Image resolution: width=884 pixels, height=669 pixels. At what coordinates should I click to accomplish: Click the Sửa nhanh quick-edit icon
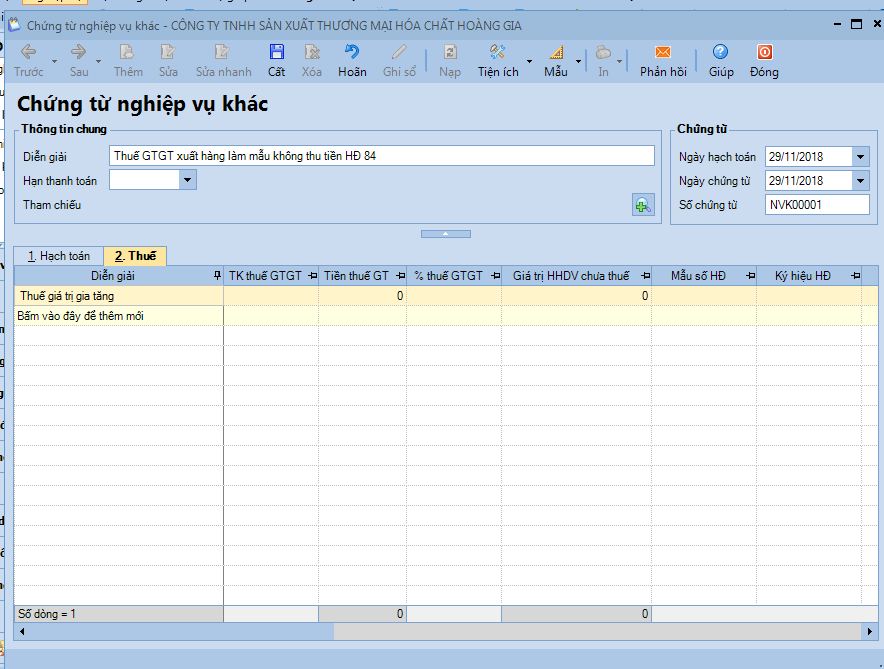pyautogui.click(x=222, y=52)
